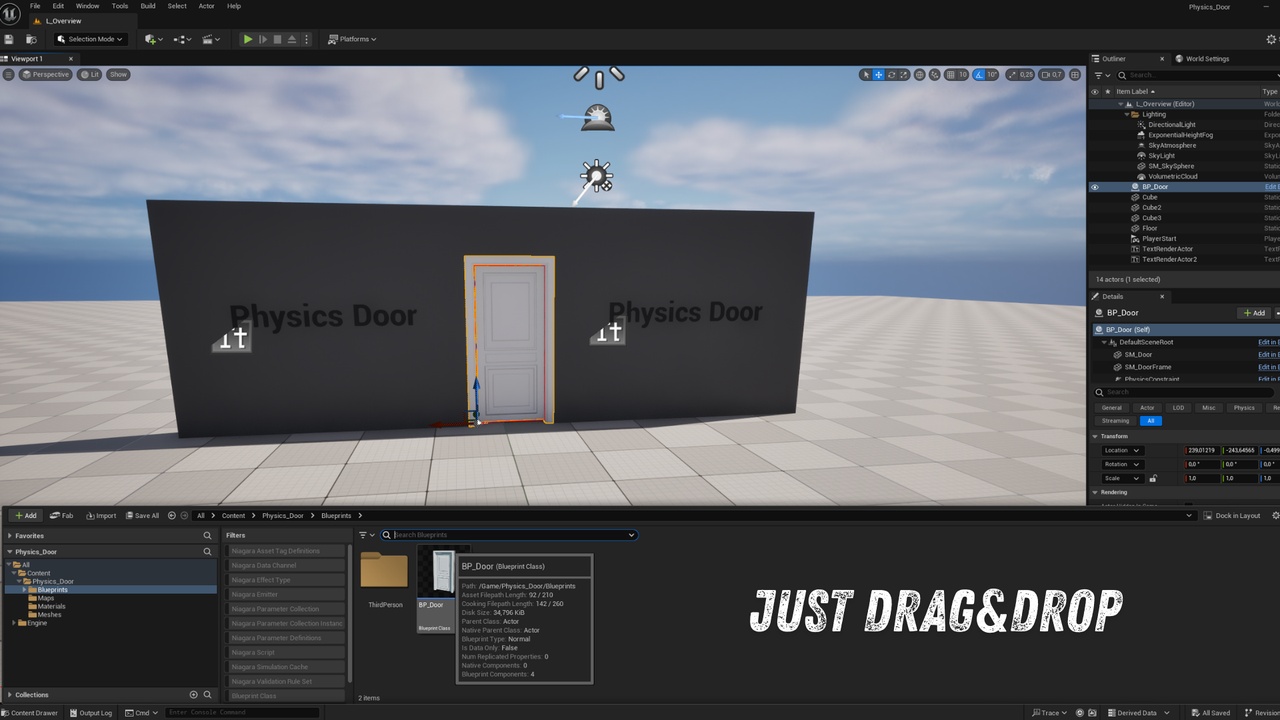Activate the scale tool in viewport
Viewport: 1280px width, 720px height.
point(905,74)
